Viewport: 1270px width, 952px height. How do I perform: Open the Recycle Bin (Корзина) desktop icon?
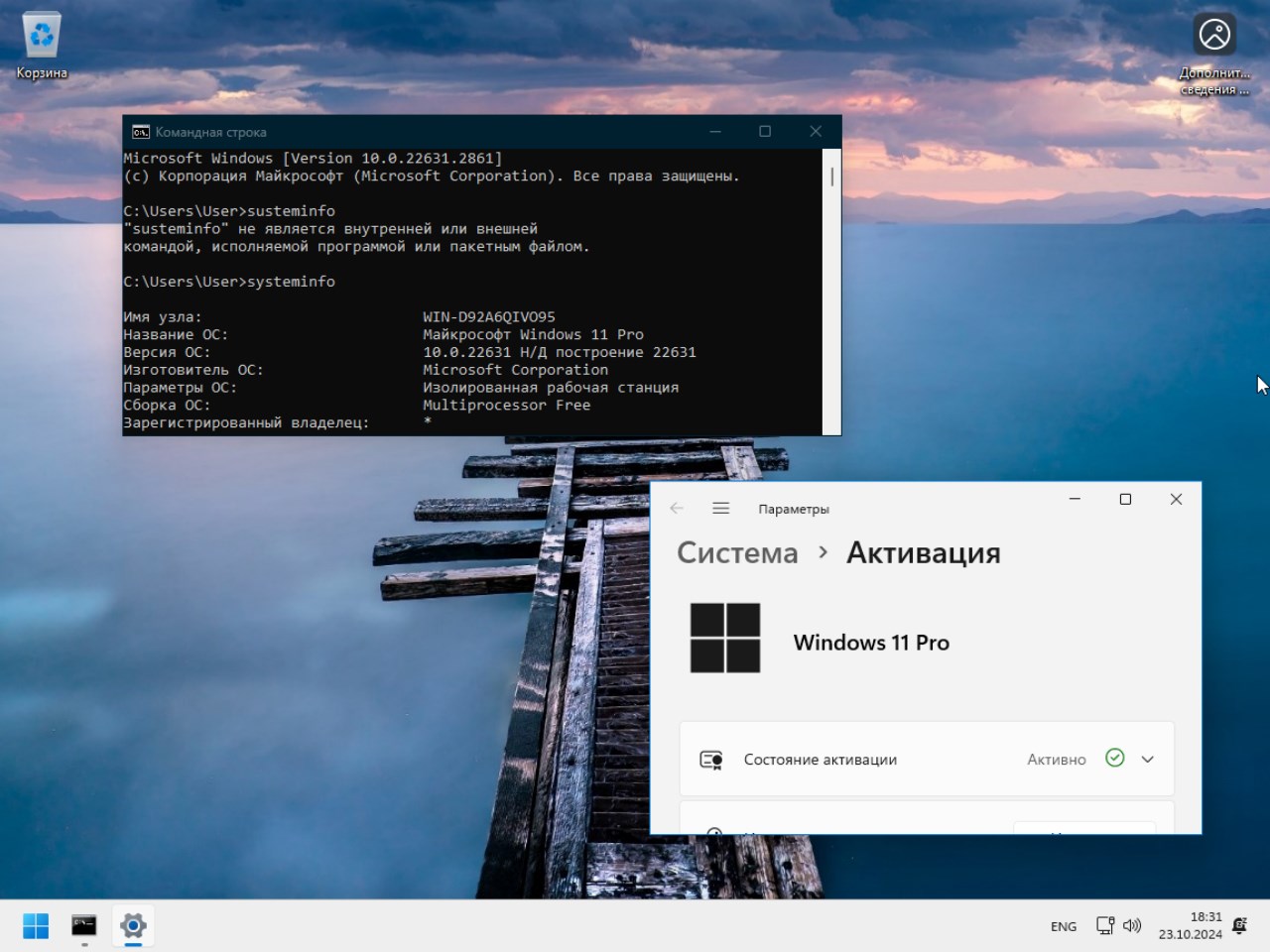(42, 46)
